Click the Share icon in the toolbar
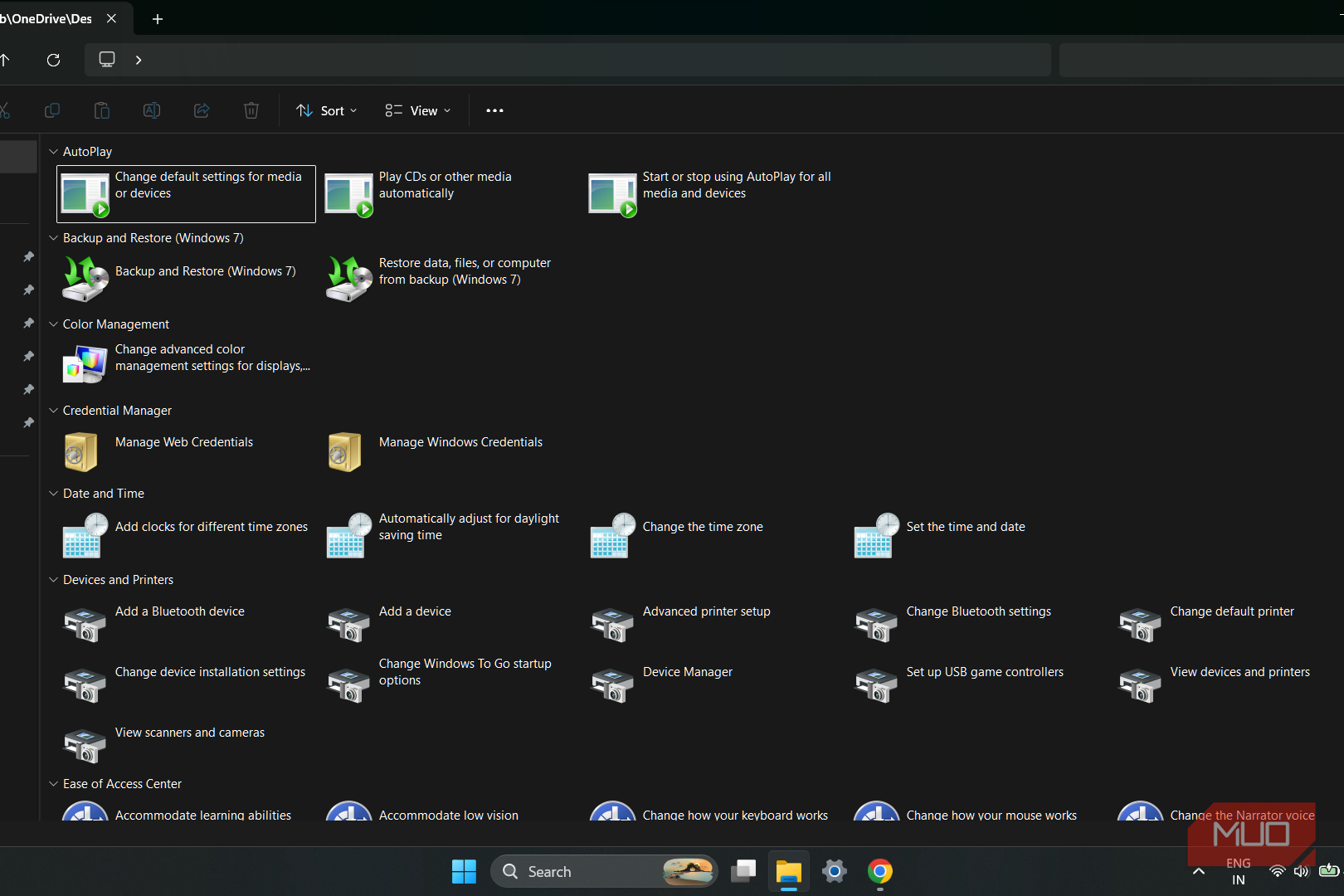This screenshot has height=896, width=1344. pyautogui.click(x=202, y=110)
